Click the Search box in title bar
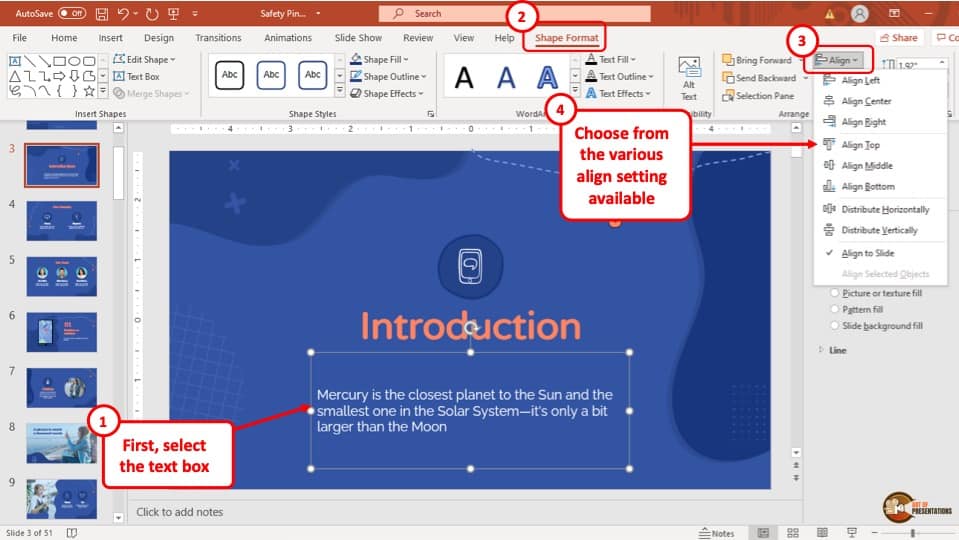 (514, 13)
